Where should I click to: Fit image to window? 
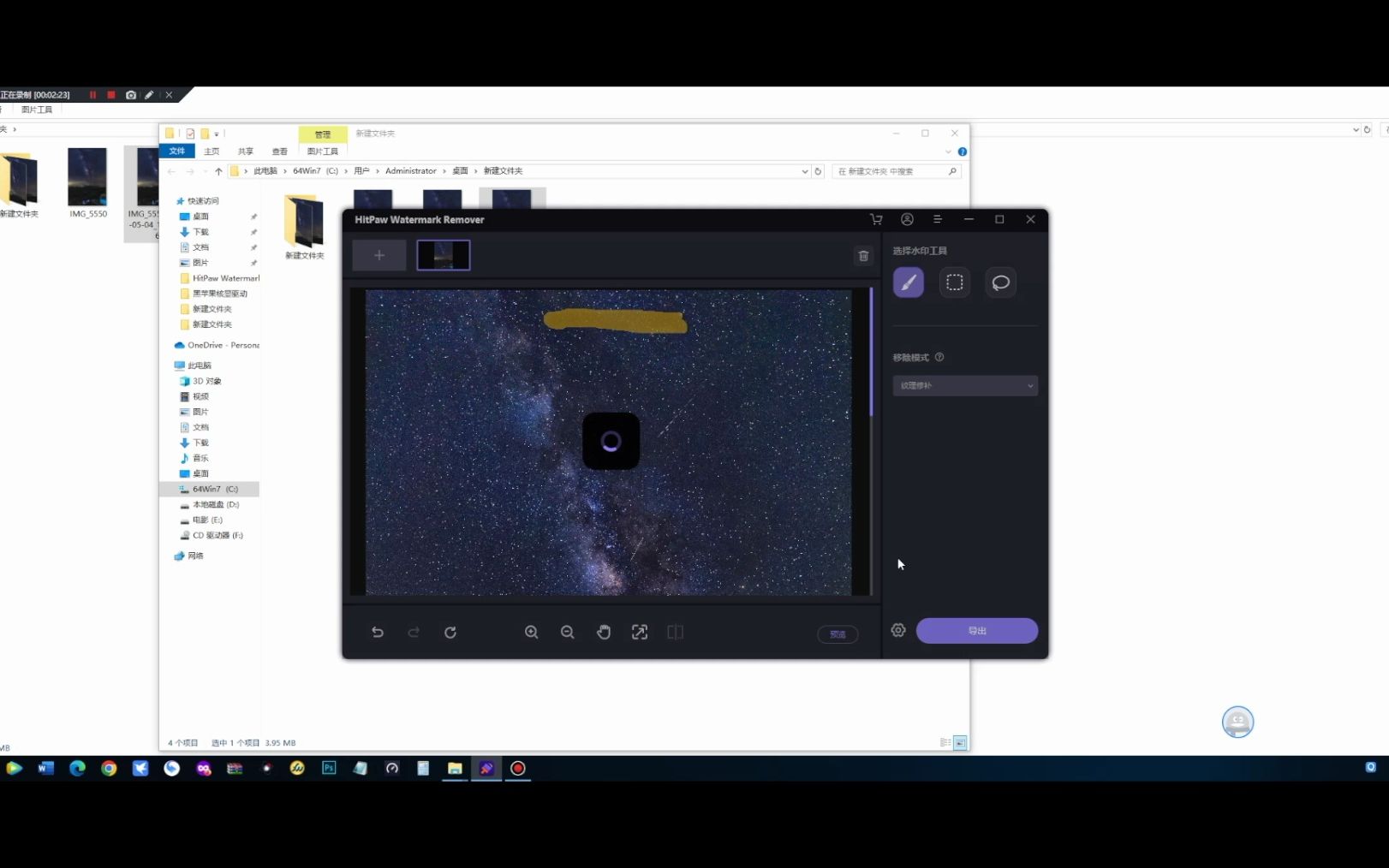pyautogui.click(x=640, y=633)
